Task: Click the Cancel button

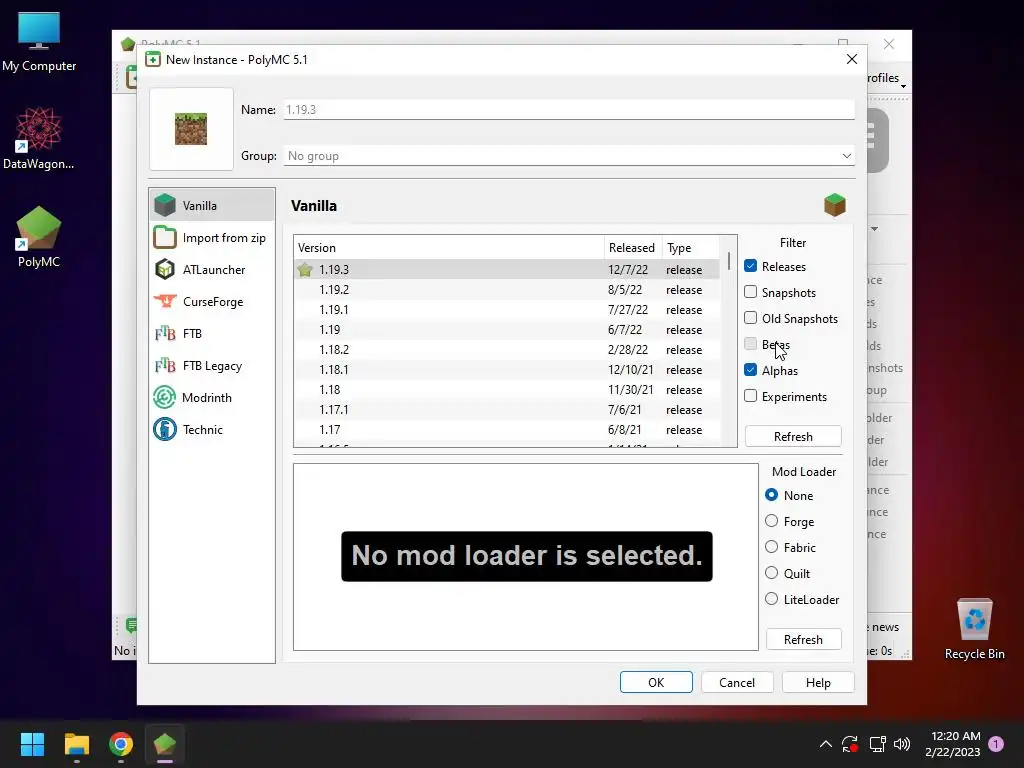Action: tap(737, 682)
